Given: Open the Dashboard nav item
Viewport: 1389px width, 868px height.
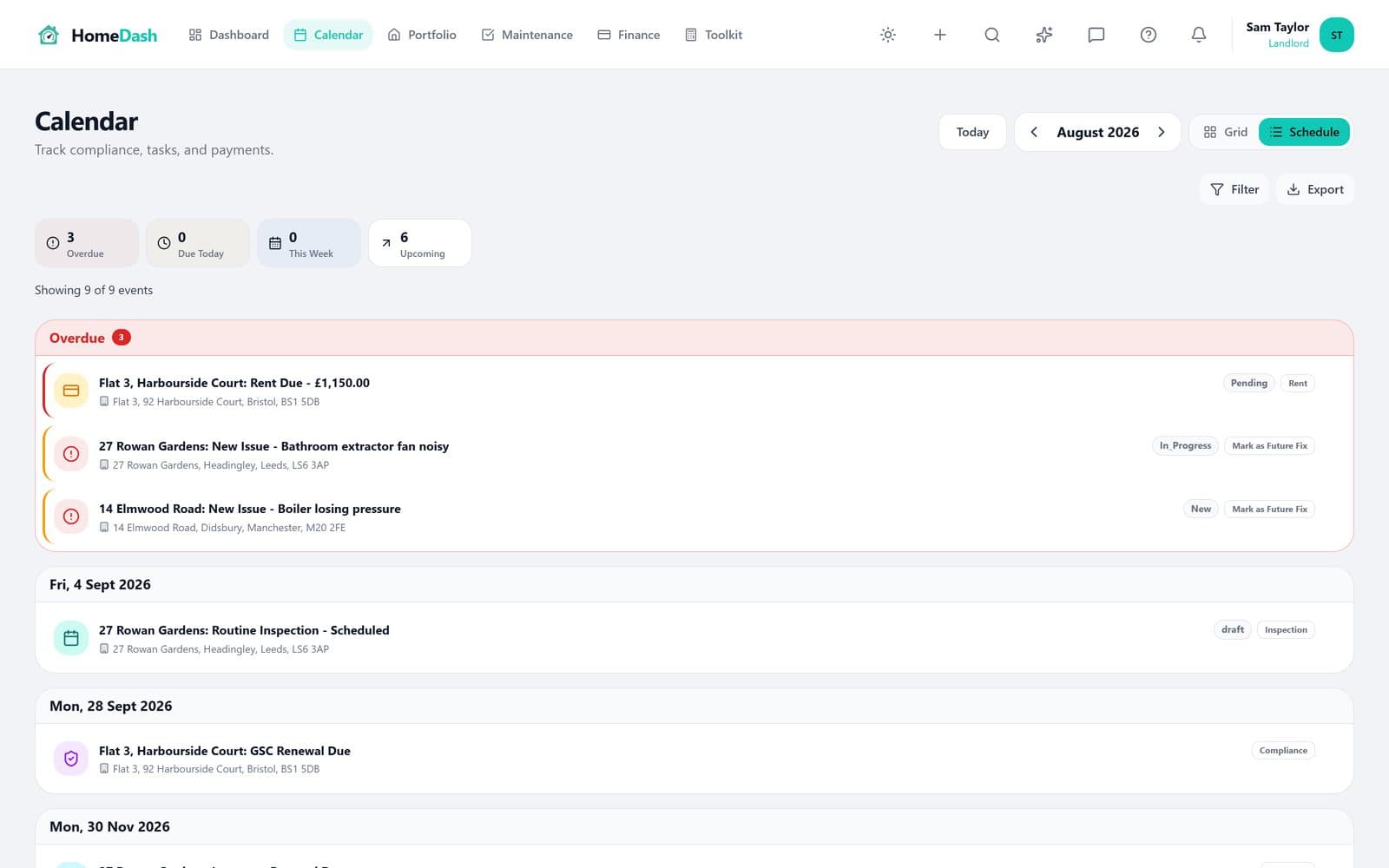Looking at the screenshot, I should coord(229,35).
